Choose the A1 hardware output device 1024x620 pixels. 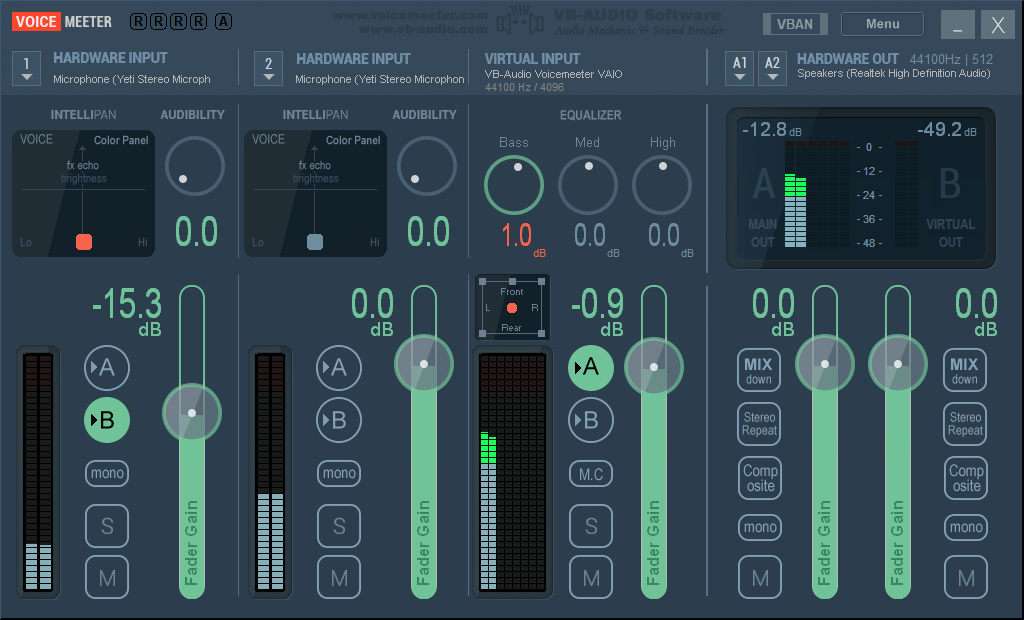click(x=739, y=69)
